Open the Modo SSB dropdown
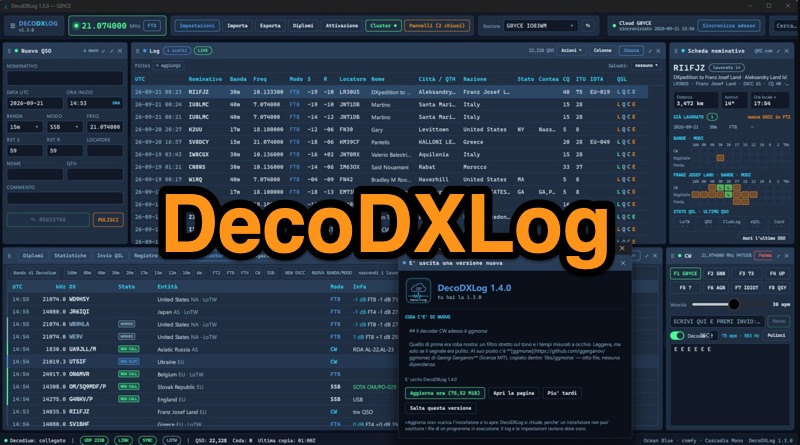Viewport: 800px width, 445px height. (x=64, y=127)
